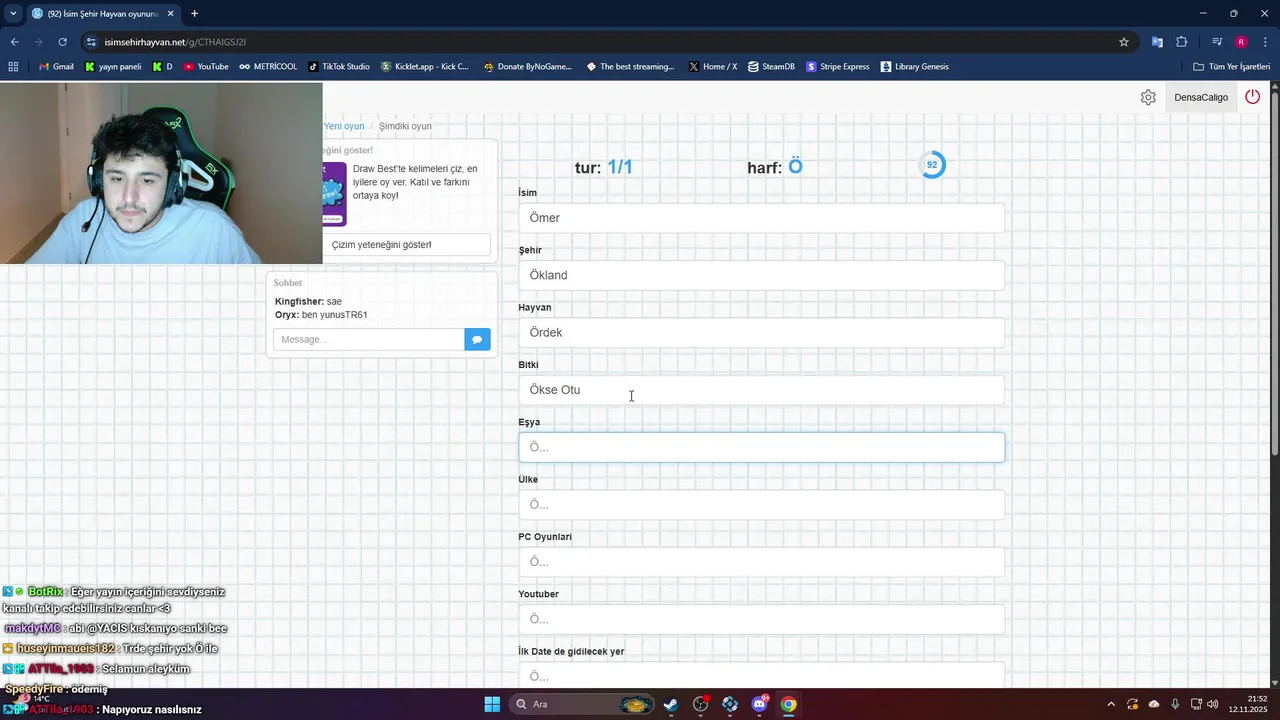The height and width of the screenshot is (720, 1280).
Task: Open Discord from the taskbar
Action: pos(759,704)
